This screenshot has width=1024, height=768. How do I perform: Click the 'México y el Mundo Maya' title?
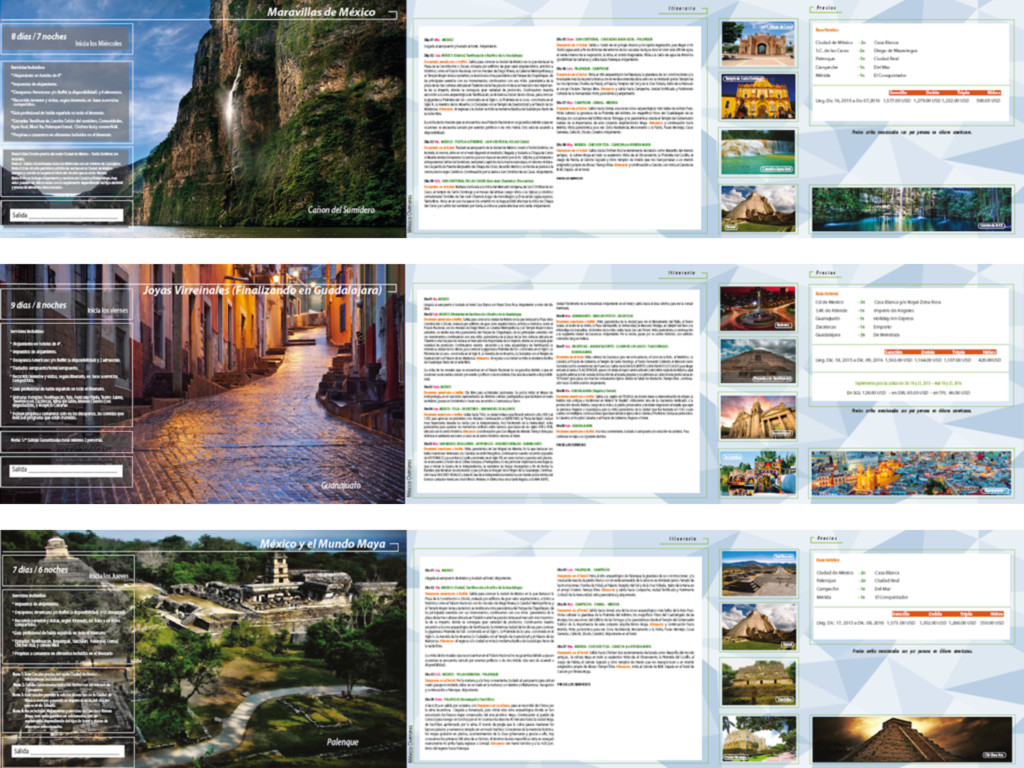[323, 543]
